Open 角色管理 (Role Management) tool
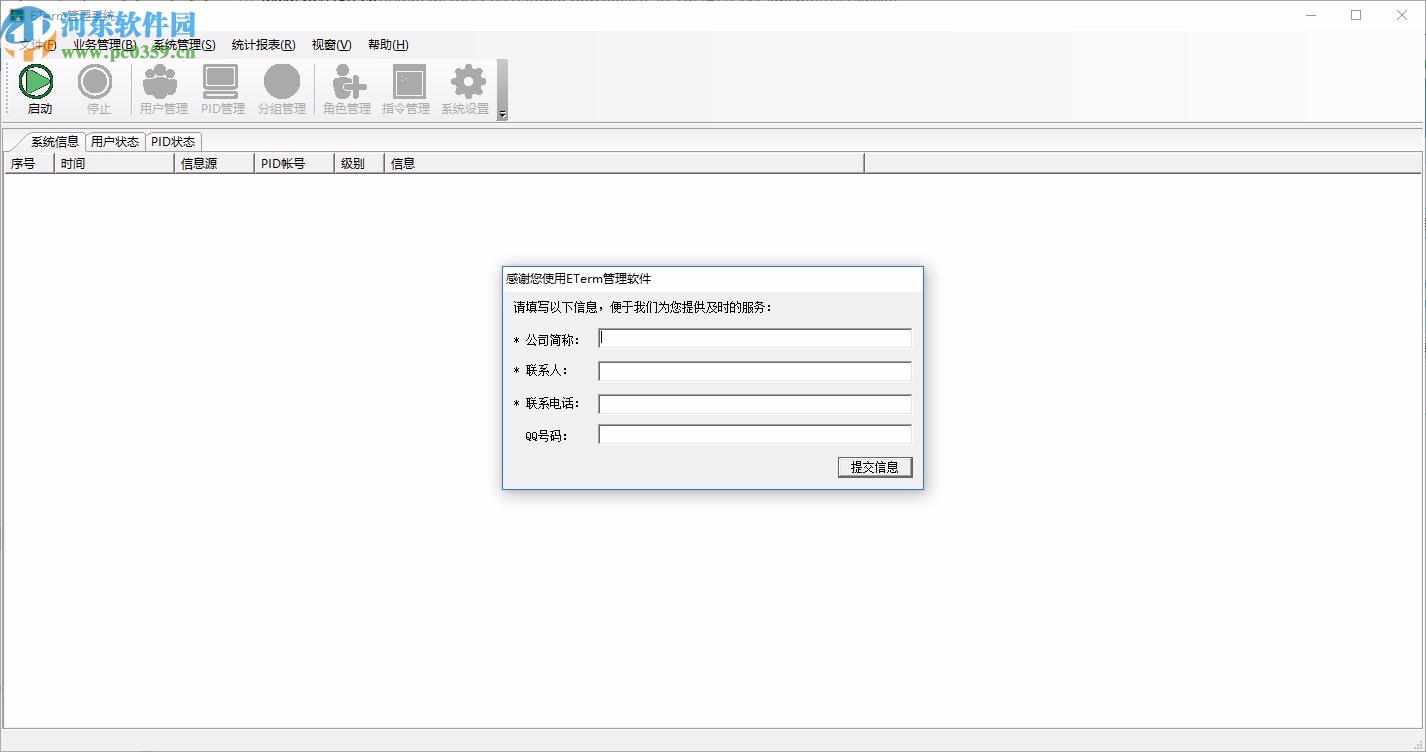 pos(346,88)
